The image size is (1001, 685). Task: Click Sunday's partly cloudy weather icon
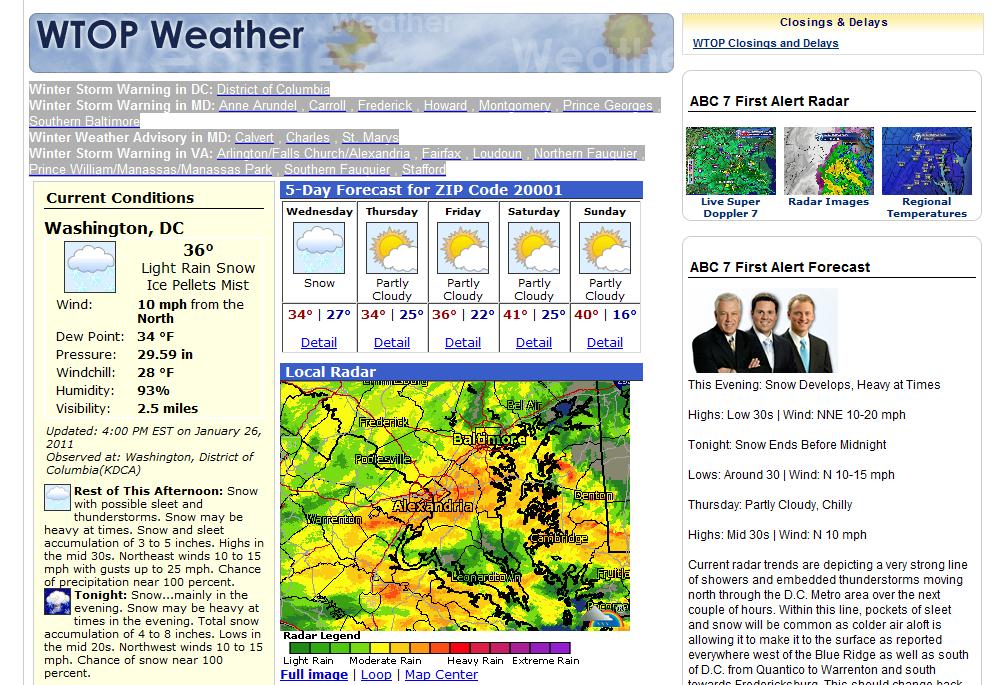click(604, 248)
